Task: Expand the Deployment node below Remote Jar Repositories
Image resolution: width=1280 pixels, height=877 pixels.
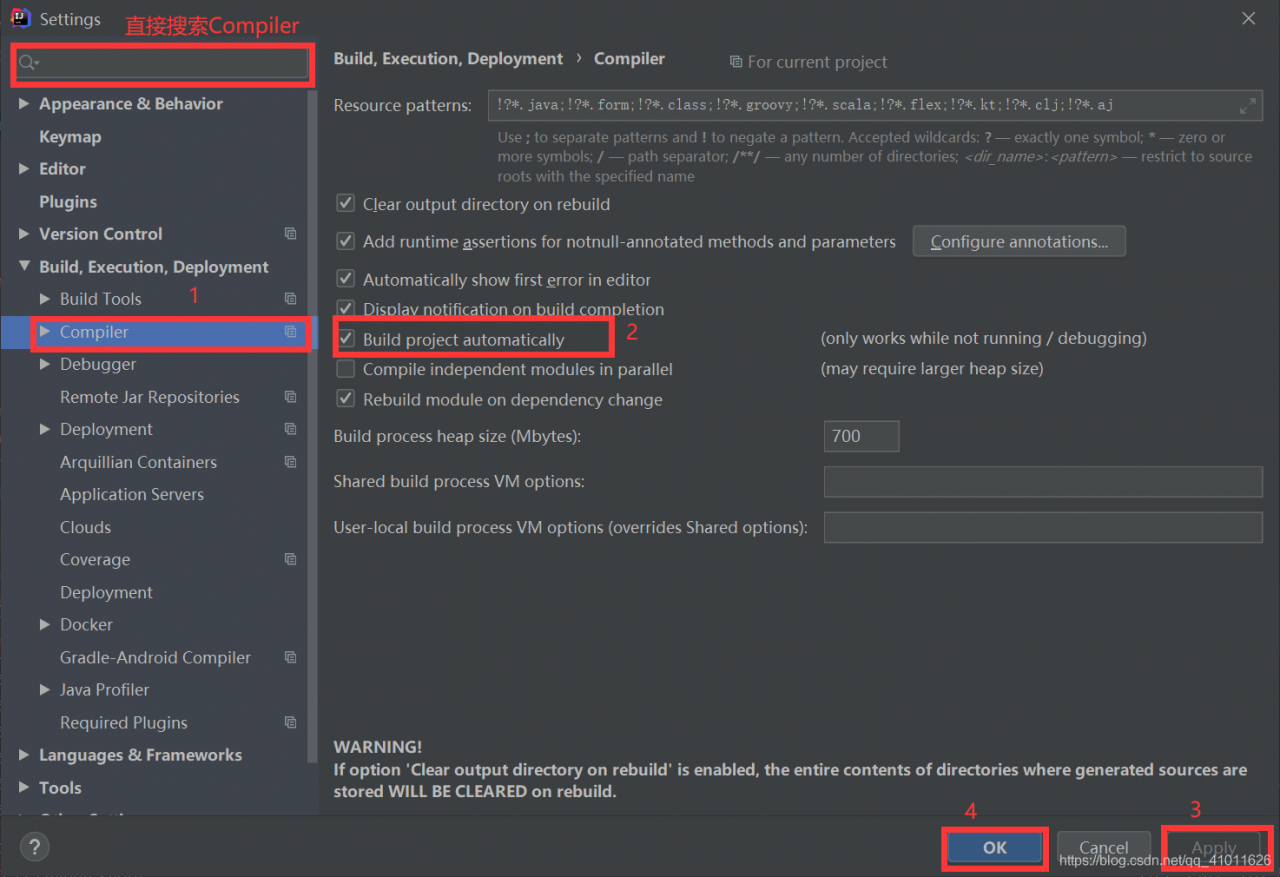Action: [x=45, y=429]
